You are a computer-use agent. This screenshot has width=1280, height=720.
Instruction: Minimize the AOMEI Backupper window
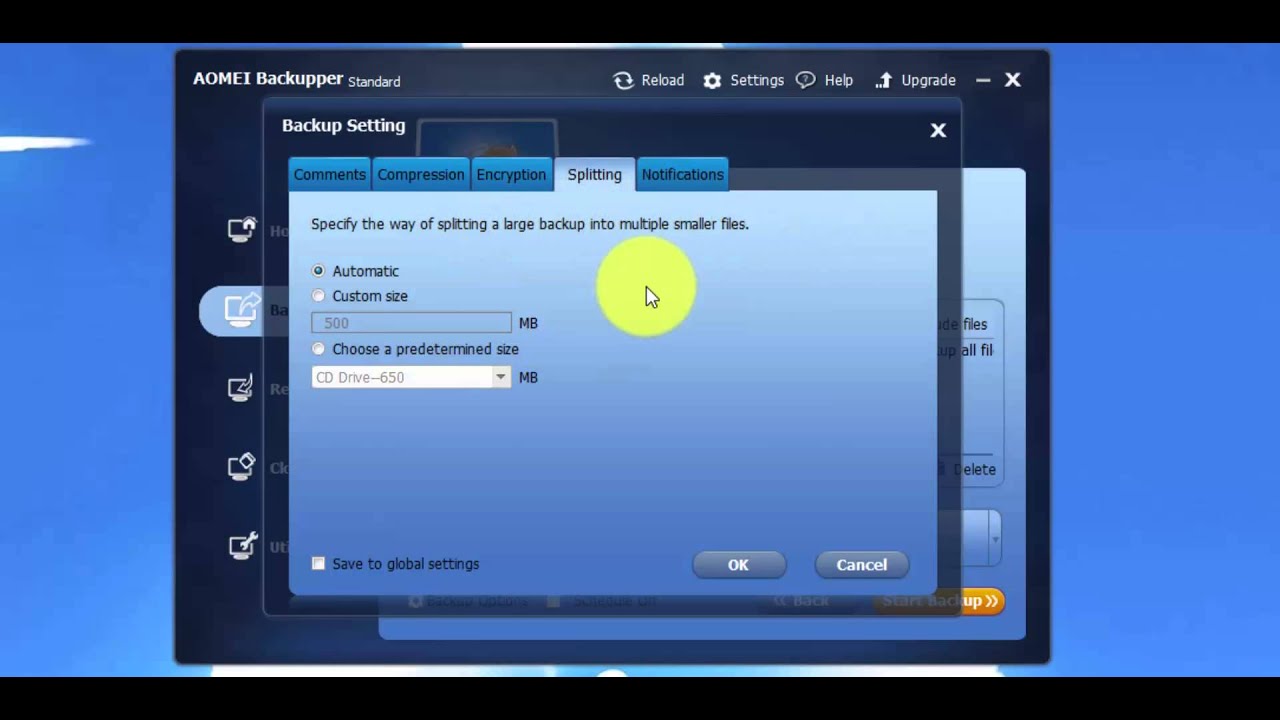983,80
